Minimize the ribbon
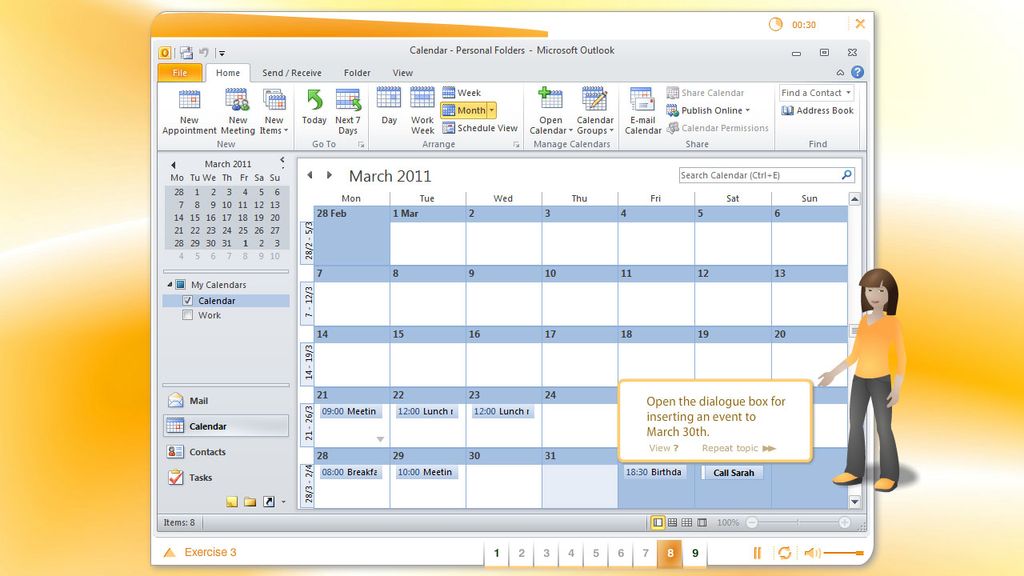This screenshot has height=576, width=1024. [x=840, y=72]
